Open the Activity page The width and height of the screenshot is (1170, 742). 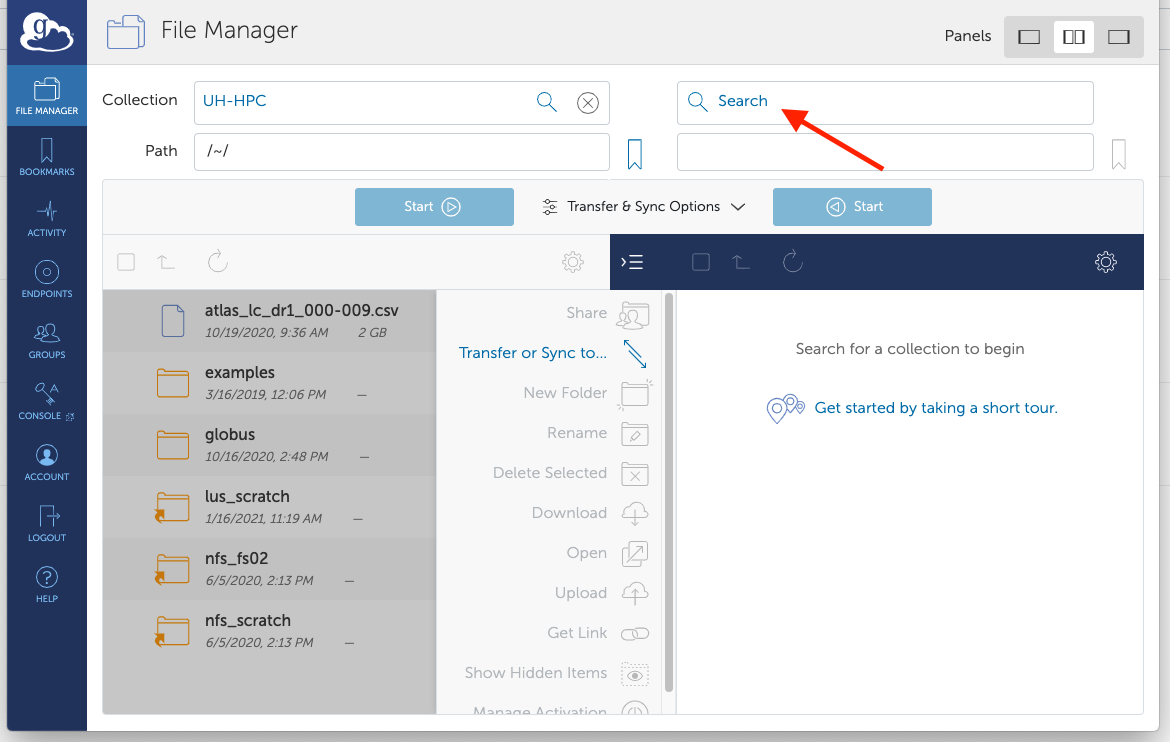click(47, 218)
